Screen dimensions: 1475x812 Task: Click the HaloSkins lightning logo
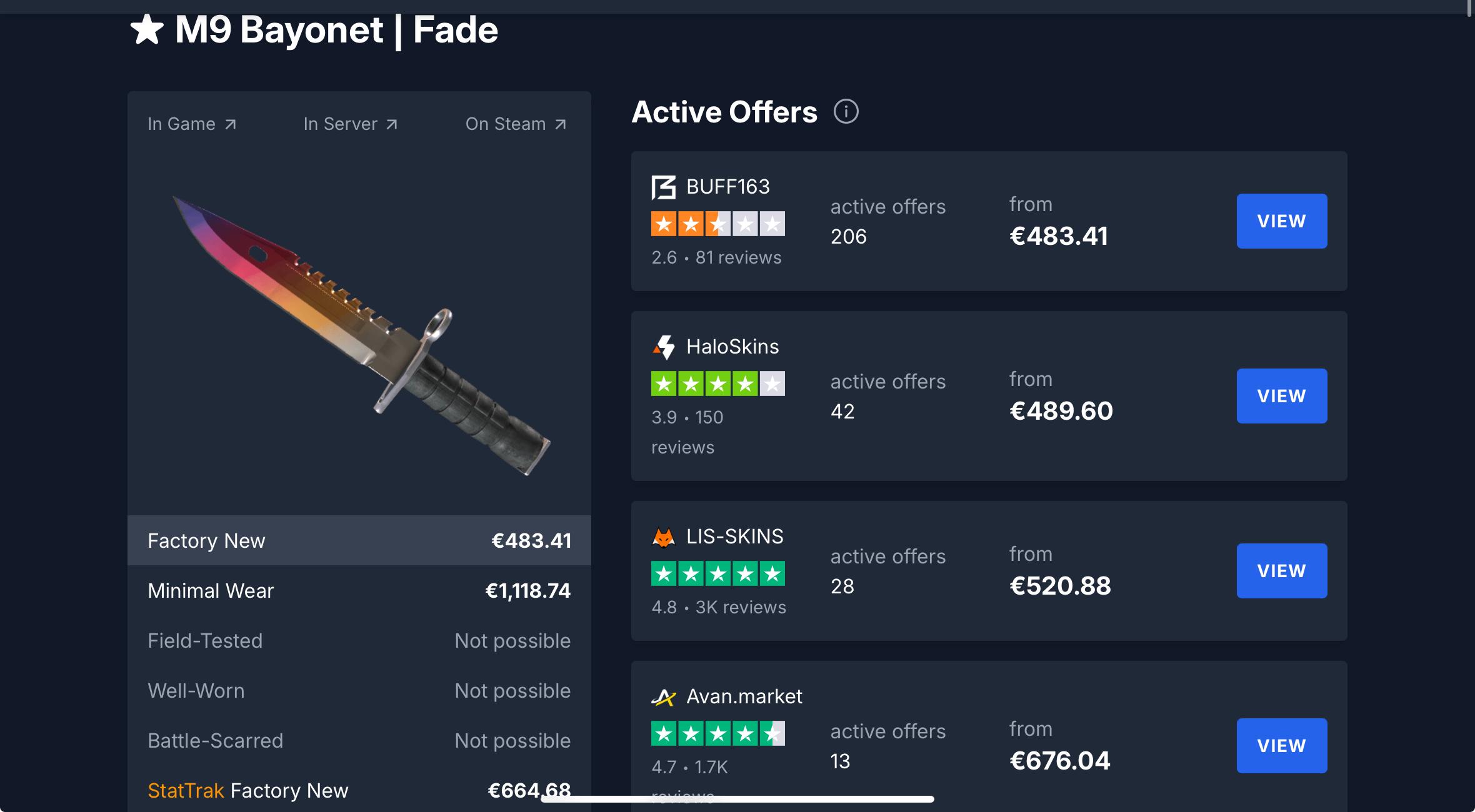click(664, 347)
